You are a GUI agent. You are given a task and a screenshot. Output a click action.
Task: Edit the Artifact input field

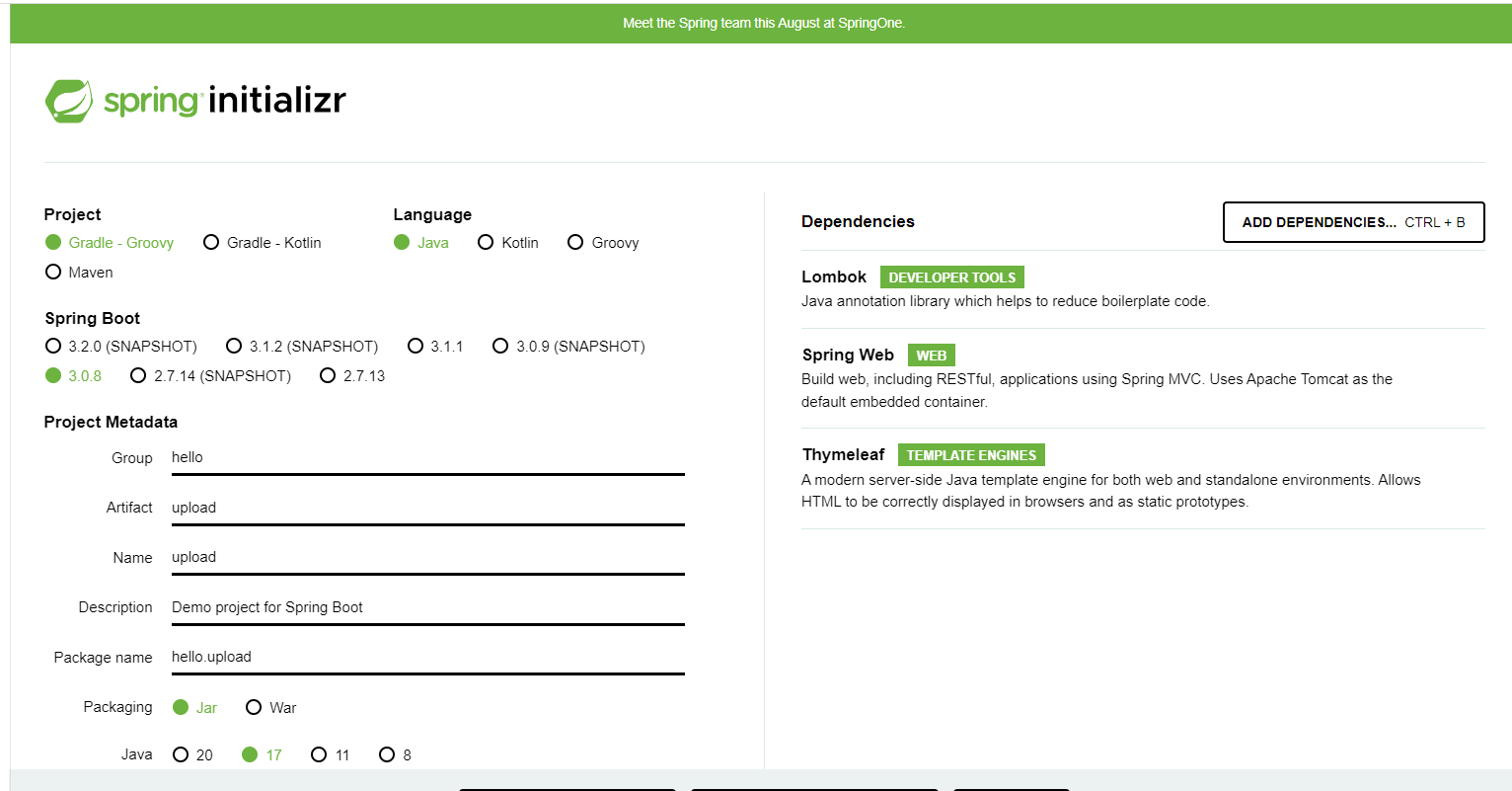pos(428,508)
